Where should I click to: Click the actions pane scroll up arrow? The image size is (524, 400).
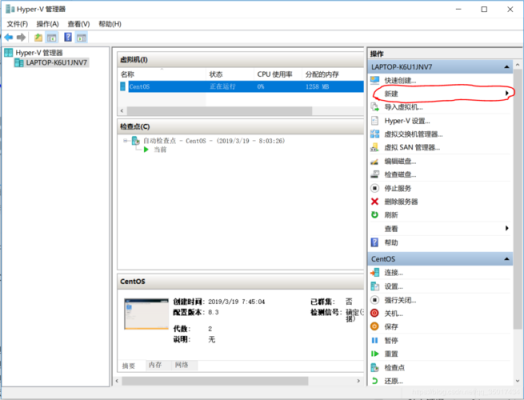coord(518,64)
